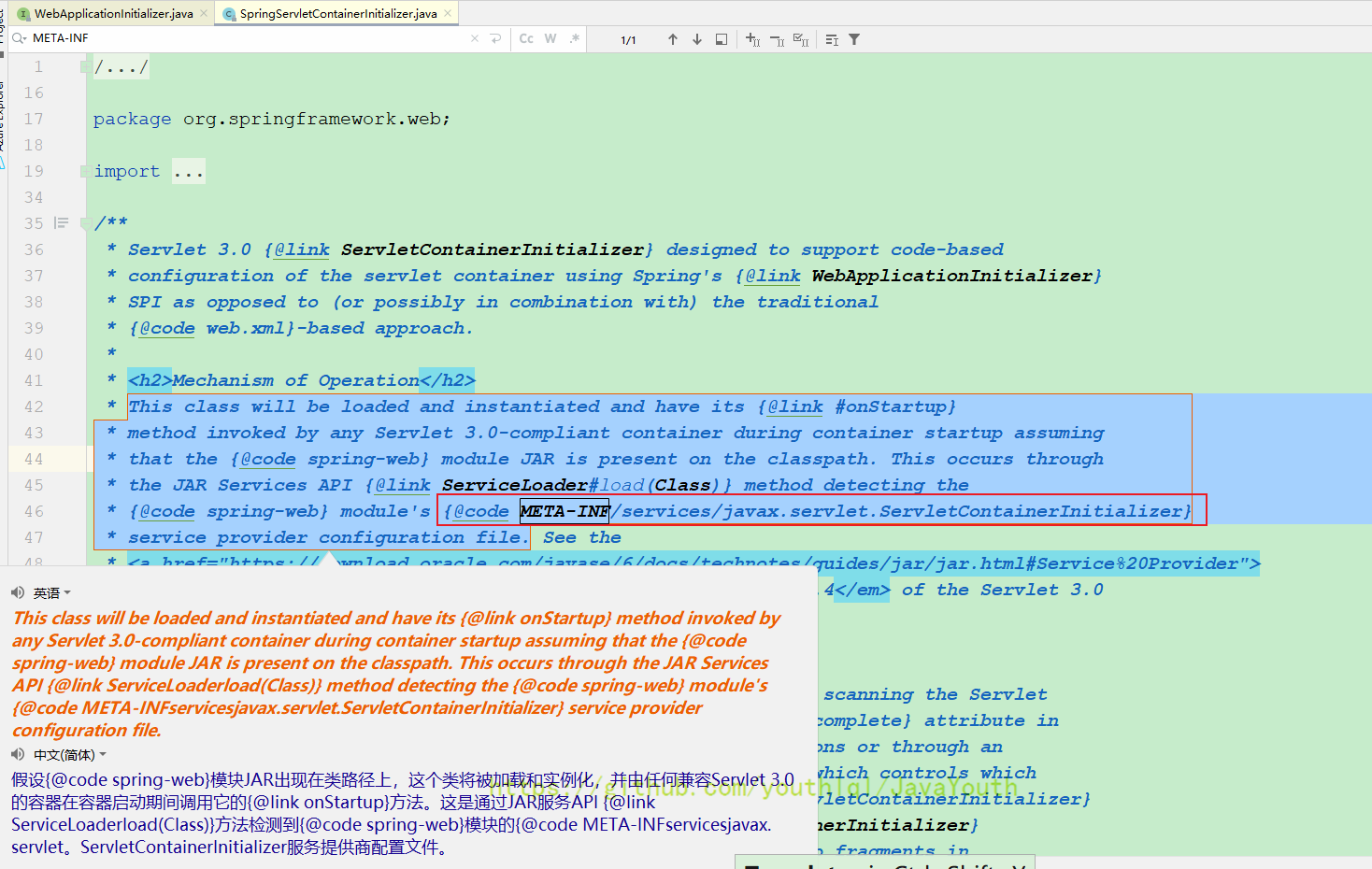Go to previous search occurrence arrow
Screen dimensions: 1372x869
672,39
